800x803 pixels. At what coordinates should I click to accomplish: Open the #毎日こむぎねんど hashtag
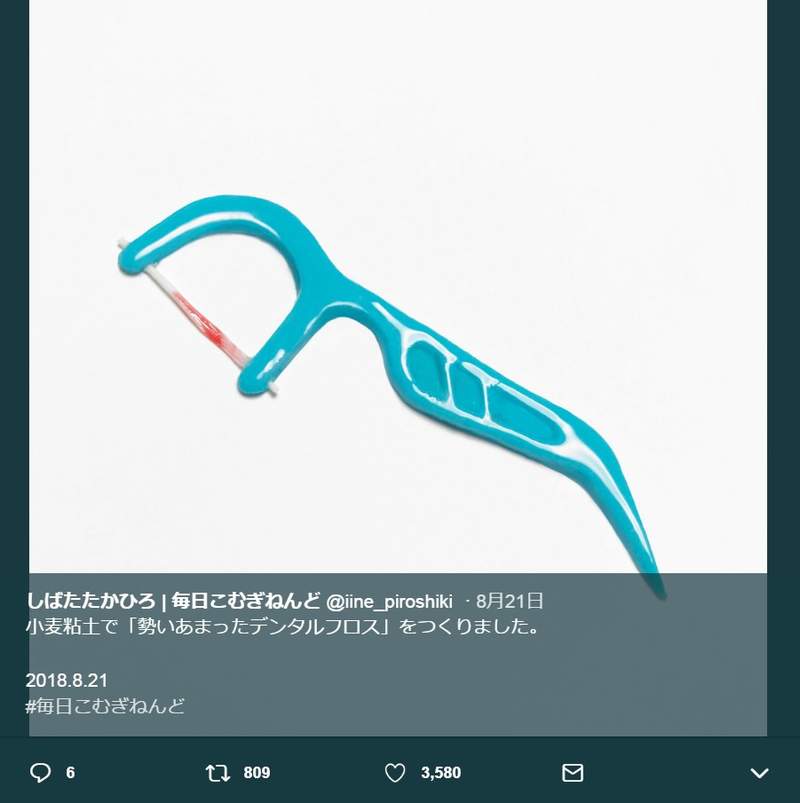pos(105,706)
